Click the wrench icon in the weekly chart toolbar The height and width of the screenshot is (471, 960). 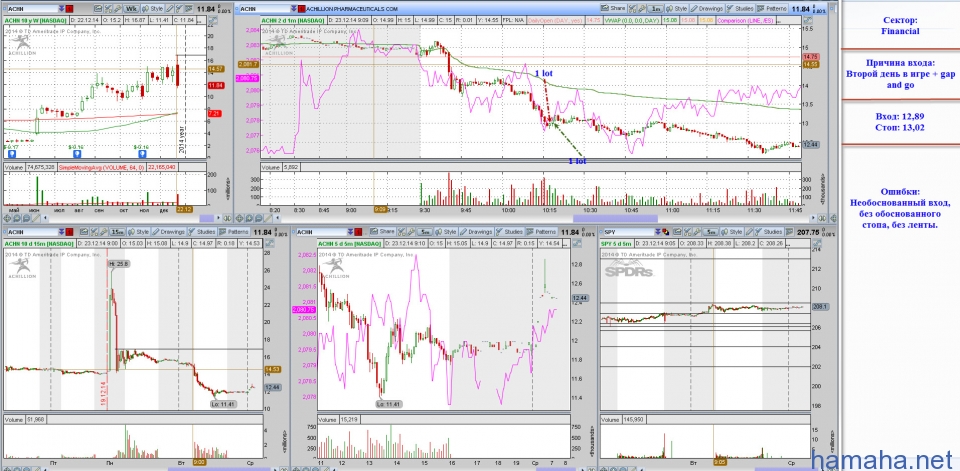(x=118, y=9)
